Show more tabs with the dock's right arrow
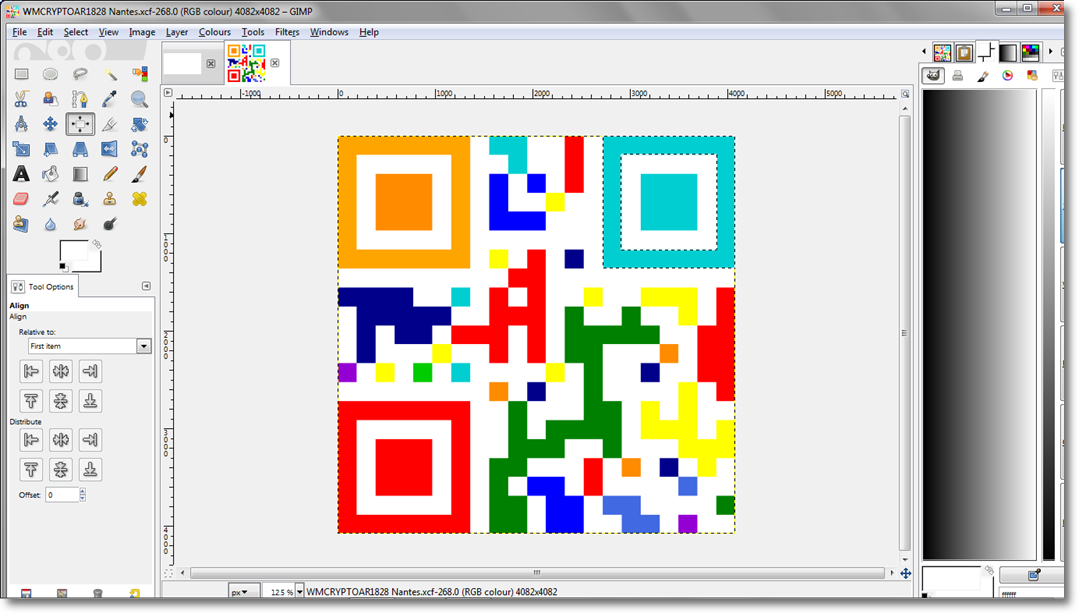The height and width of the screenshot is (615, 1080). [x=1050, y=52]
